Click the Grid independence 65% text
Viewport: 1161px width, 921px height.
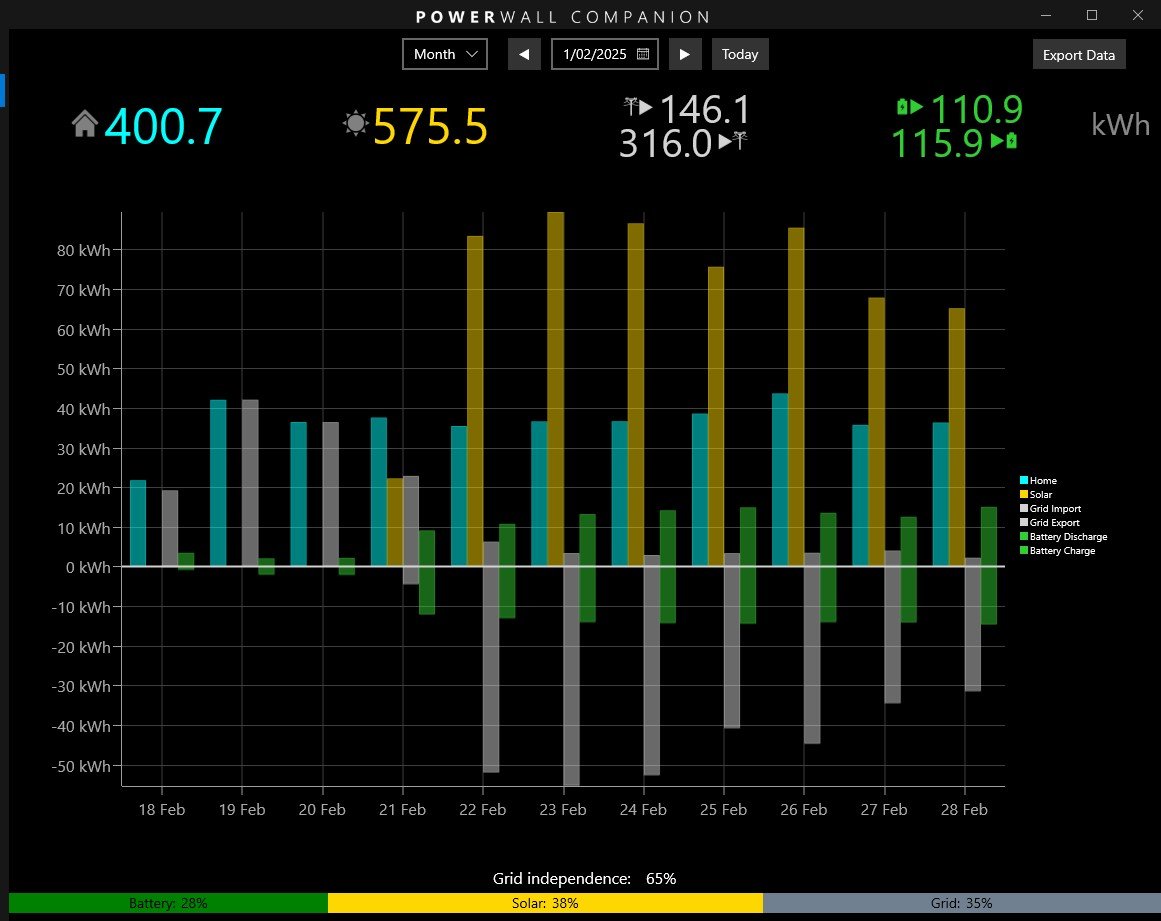[x=584, y=879]
